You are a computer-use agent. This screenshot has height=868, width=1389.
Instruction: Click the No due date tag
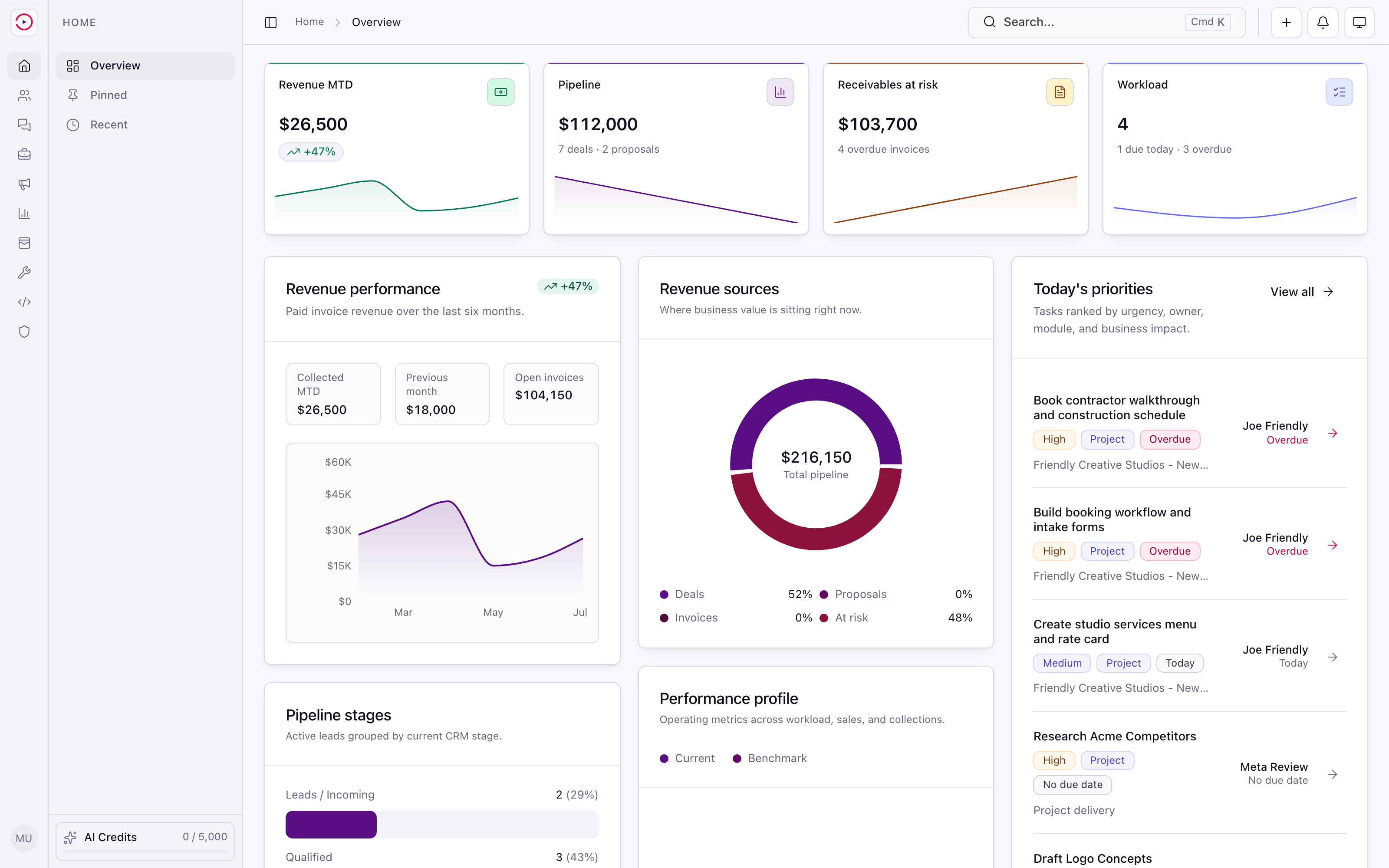click(x=1072, y=785)
